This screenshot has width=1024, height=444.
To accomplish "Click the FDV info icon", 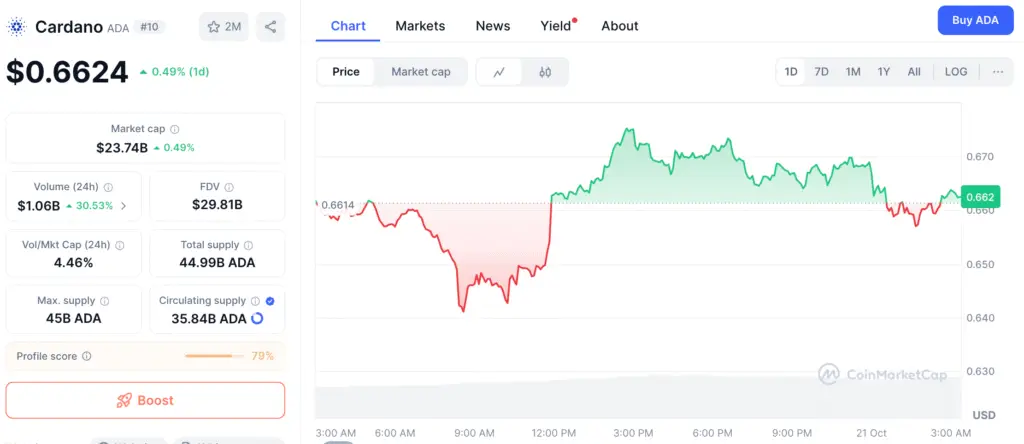I will click(230, 187).
